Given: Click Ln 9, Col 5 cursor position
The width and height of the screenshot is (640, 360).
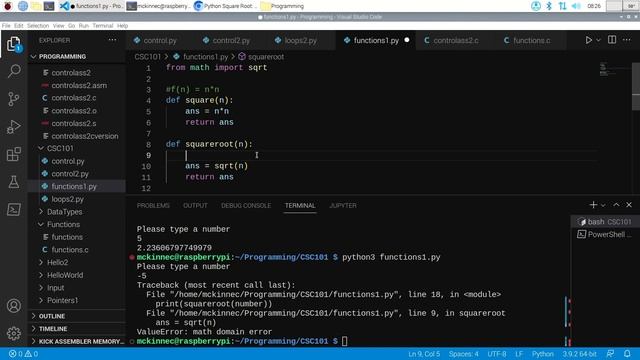Looking at the screenshot, I should (424, 354).
